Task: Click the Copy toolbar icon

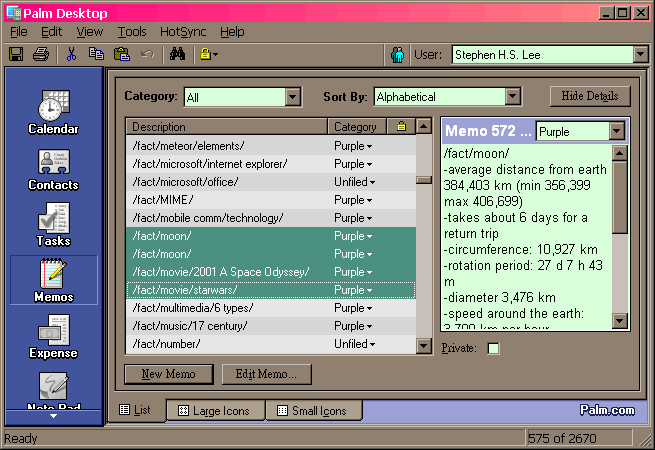Action: click(96, 54)
